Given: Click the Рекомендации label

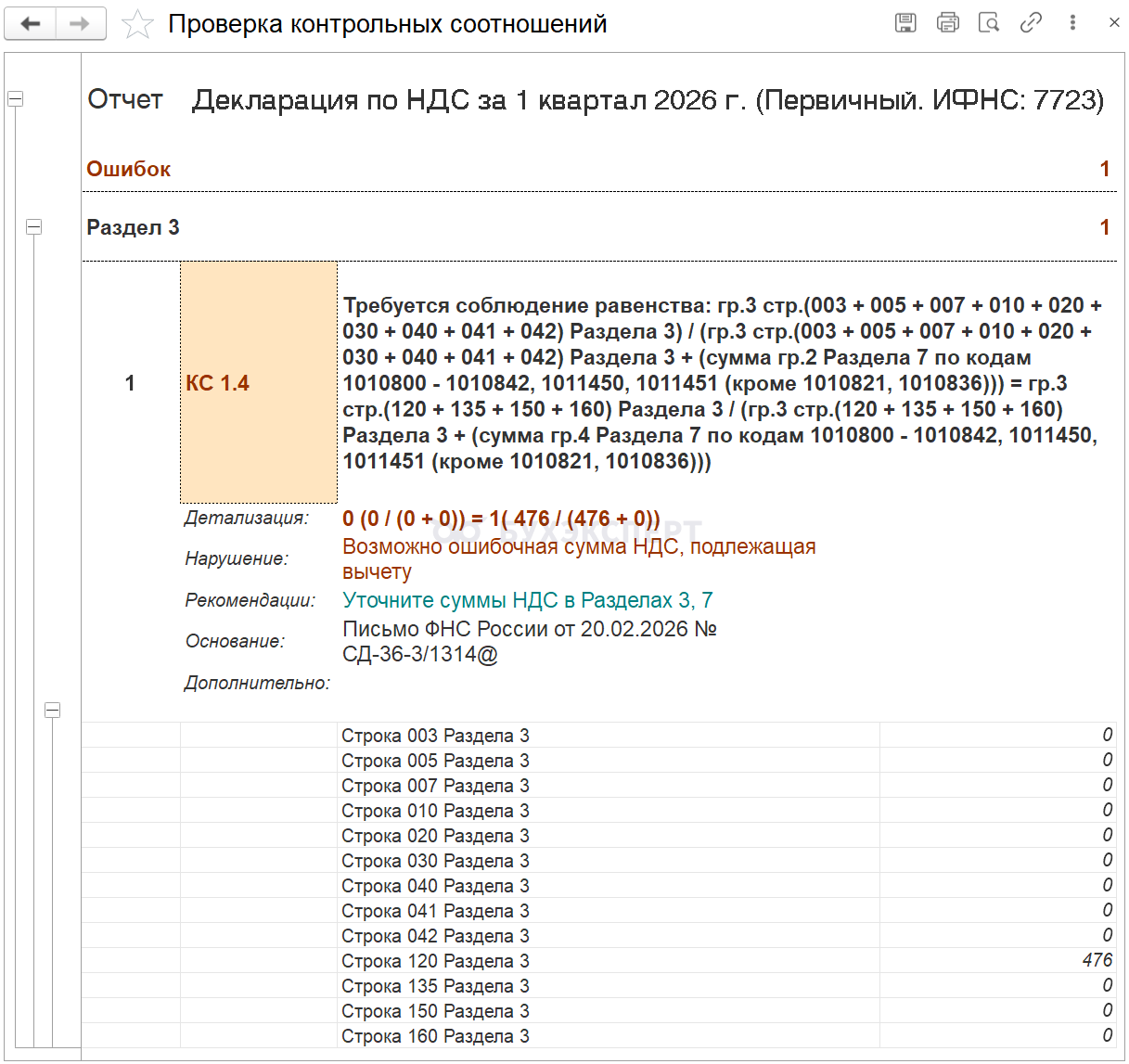Looking at the screenshot, I should coord(250,600).
